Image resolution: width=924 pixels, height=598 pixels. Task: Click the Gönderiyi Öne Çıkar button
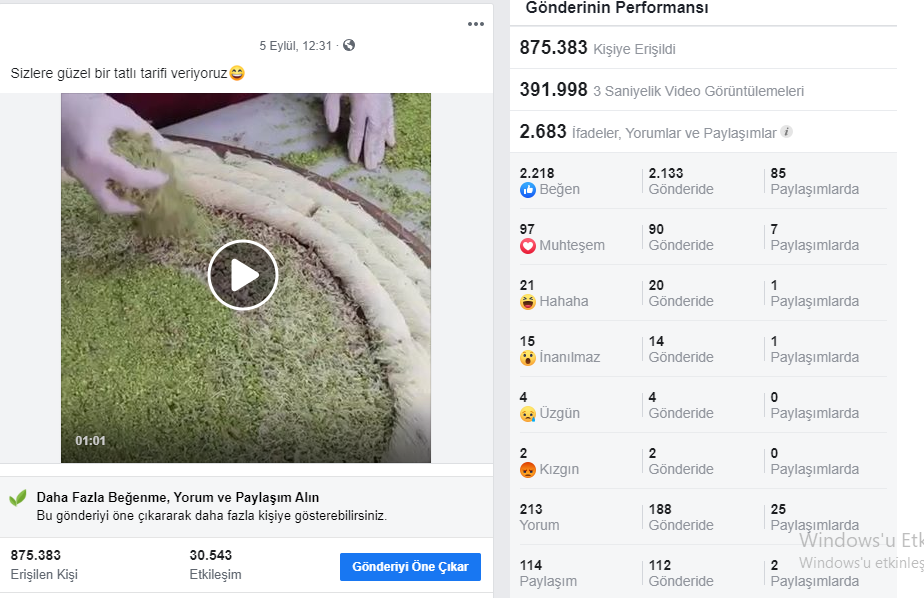[x=410, y=567]
